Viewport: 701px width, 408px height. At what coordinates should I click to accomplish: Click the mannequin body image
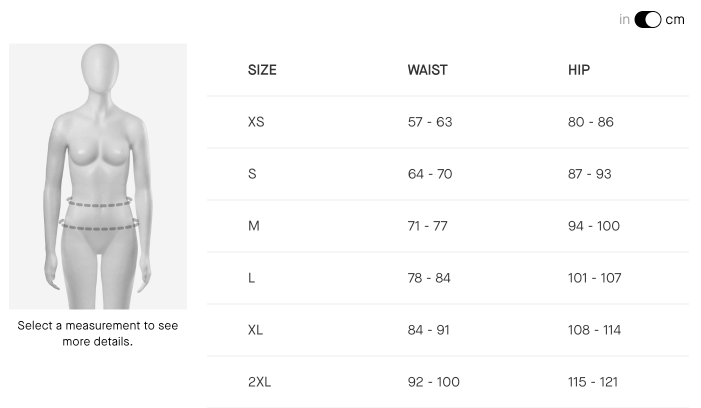98,176
